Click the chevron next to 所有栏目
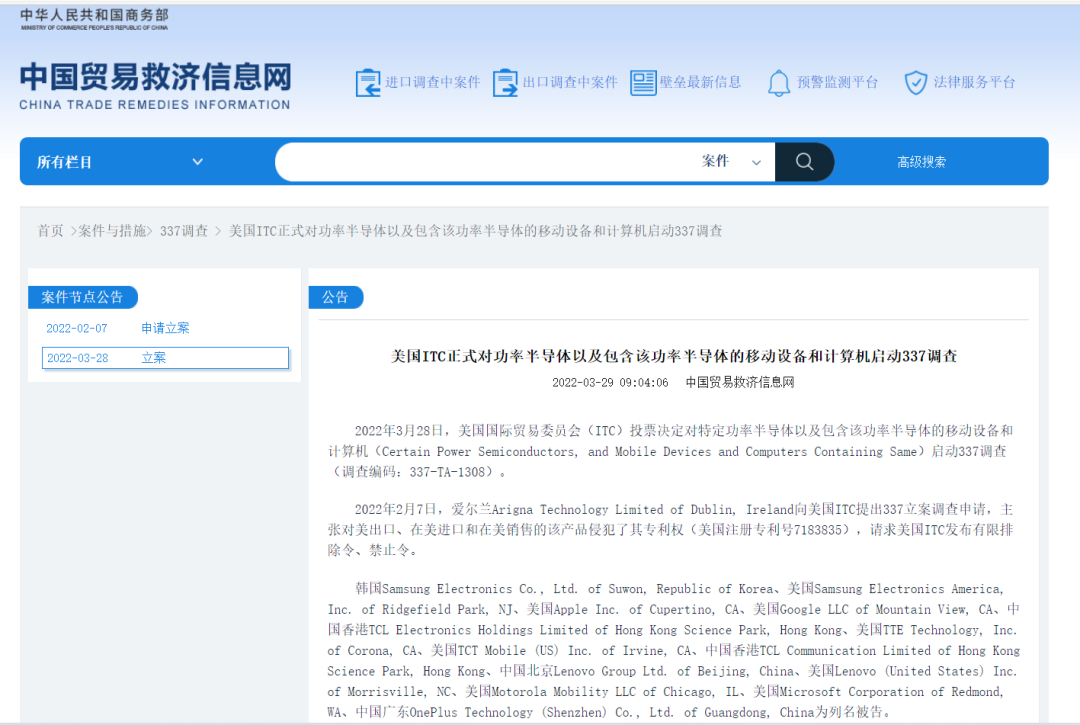This screenshot has height=725, width=1080. [x=198, y=162]
